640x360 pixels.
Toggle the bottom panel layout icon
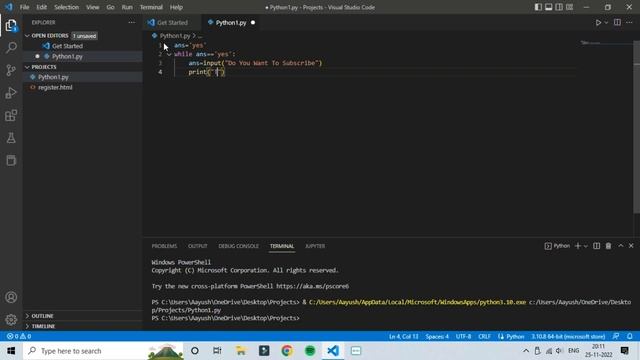549,7
